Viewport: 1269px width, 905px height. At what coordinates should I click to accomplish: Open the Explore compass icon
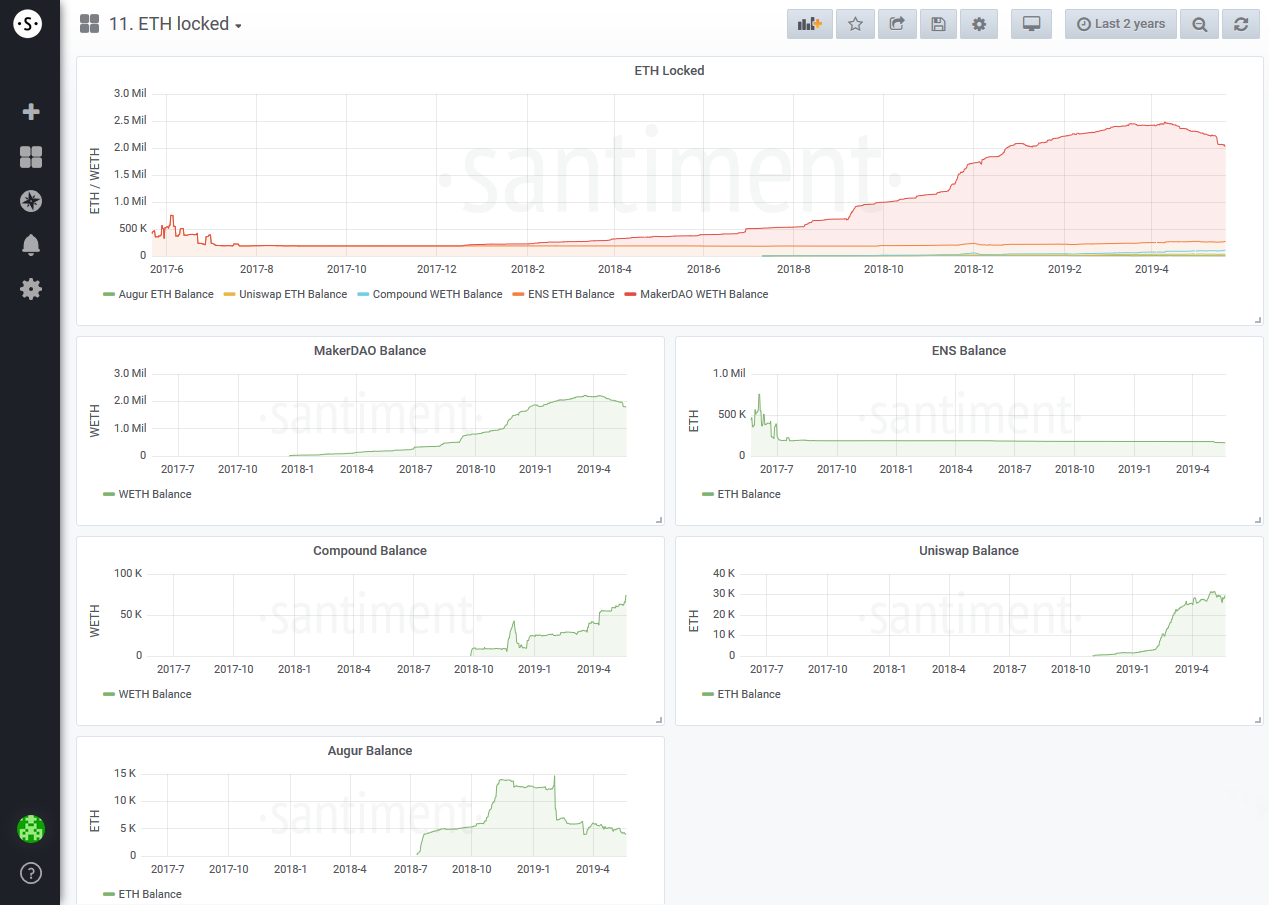31,201
